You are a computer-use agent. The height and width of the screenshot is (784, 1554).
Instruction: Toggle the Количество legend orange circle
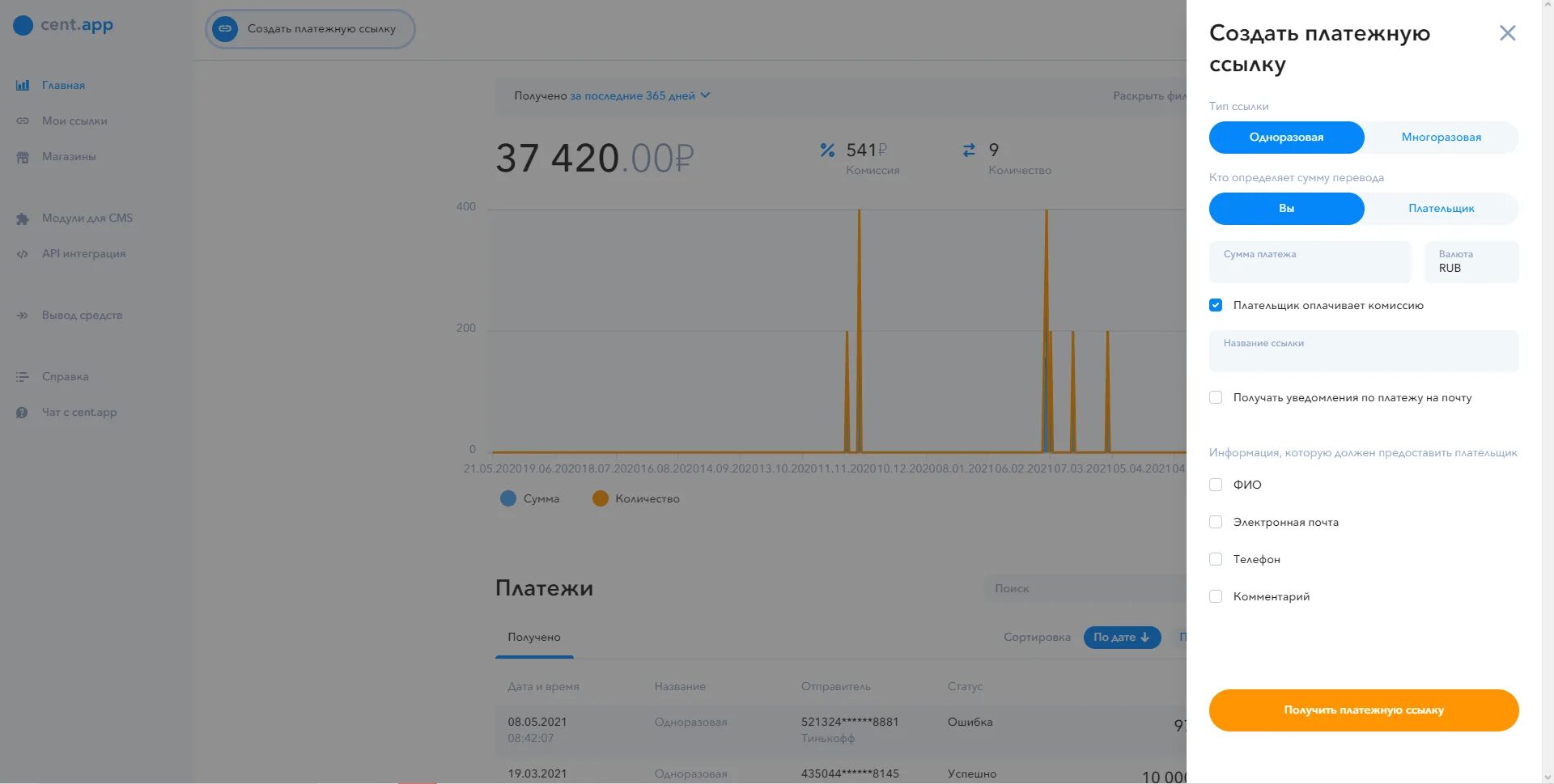(x=601, y=498)
